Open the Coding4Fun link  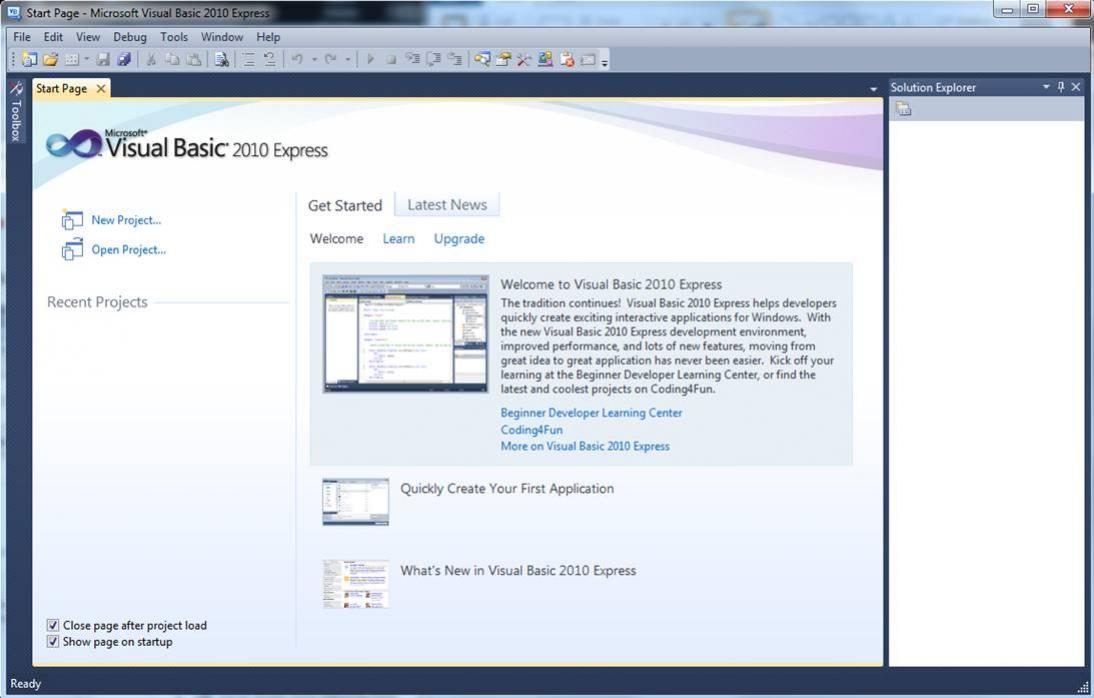(x=532, y=430)
